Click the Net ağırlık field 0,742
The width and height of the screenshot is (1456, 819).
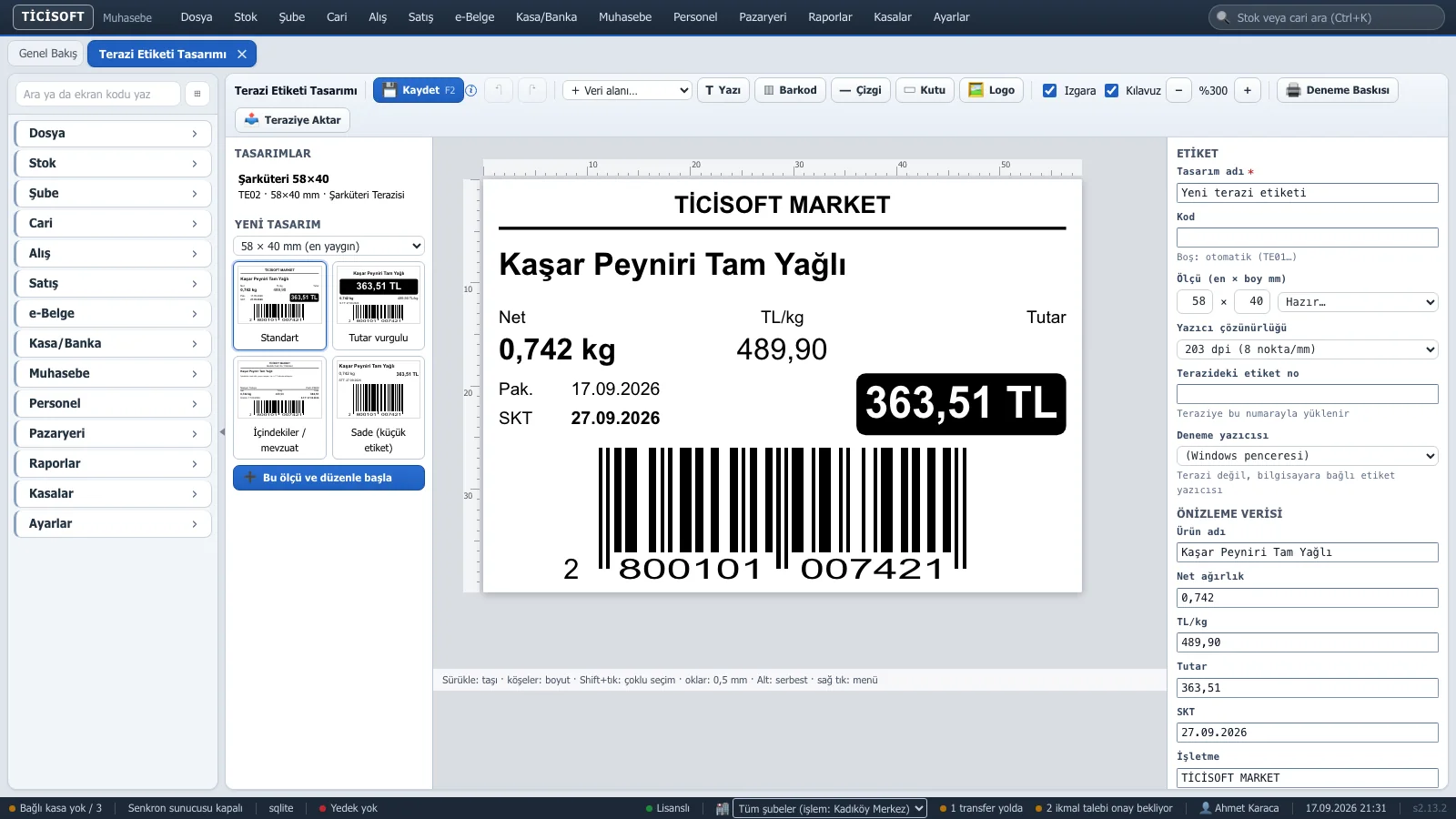pyautogui.click(x=1307, y=598)
